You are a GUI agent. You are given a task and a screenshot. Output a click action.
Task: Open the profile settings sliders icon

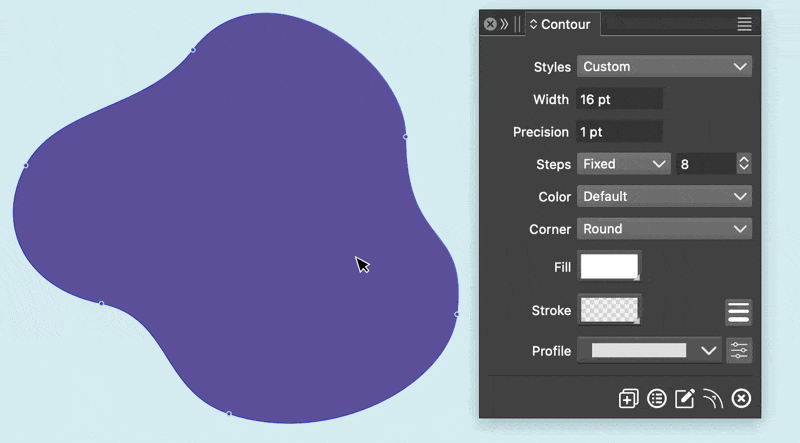[739, 351]
